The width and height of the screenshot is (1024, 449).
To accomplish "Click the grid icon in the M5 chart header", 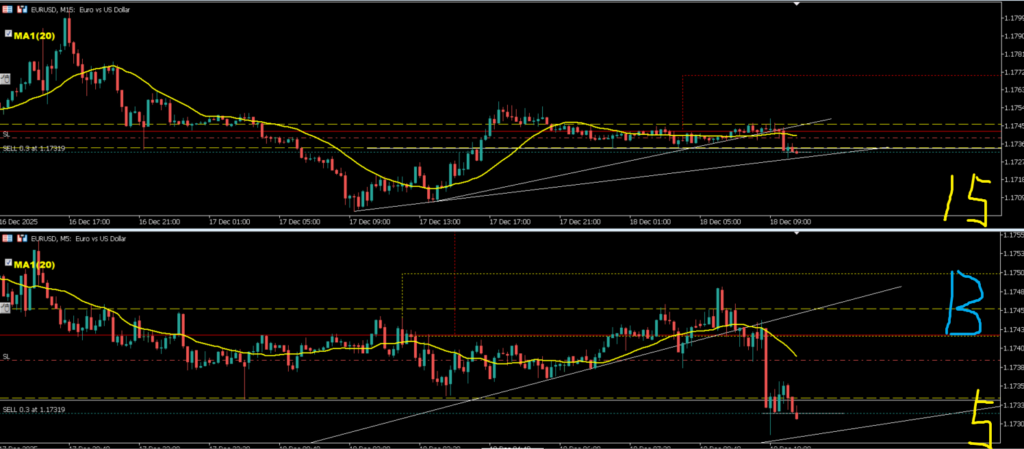I will point(8,240).
